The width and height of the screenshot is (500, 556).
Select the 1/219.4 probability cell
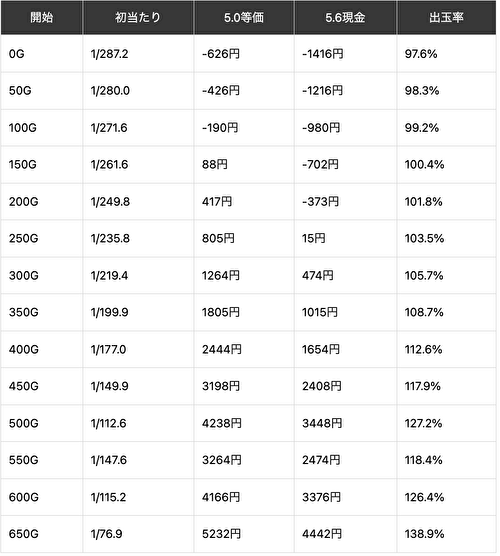[138, 276]
